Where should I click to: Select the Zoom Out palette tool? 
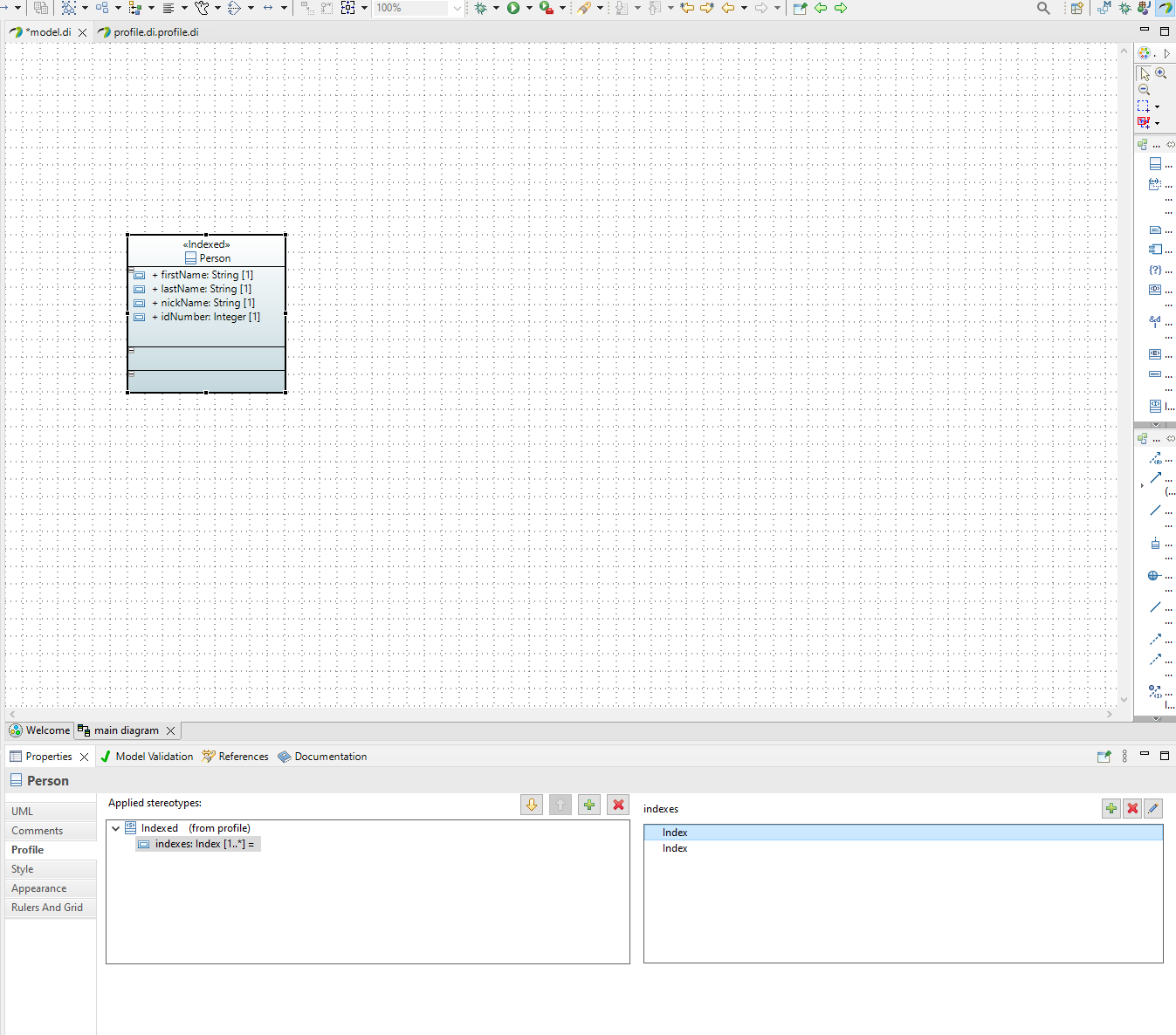(1144, 90)
